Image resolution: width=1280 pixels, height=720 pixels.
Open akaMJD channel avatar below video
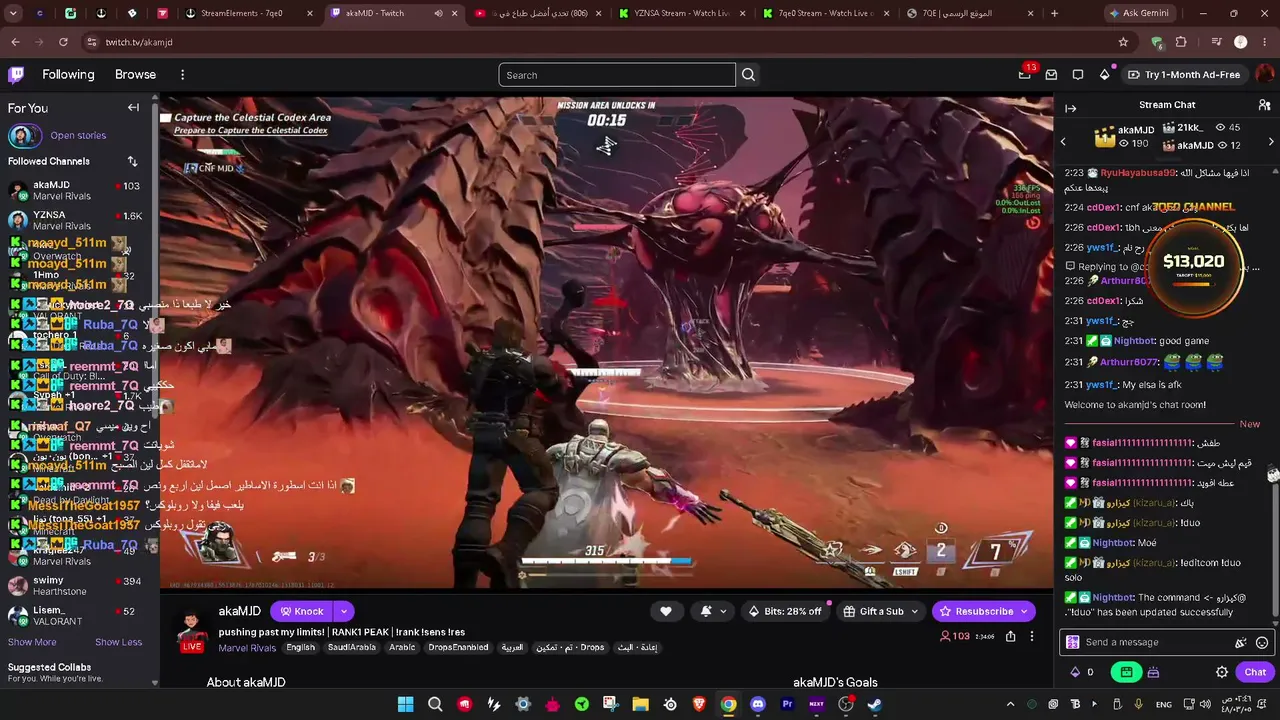(191, 628)
